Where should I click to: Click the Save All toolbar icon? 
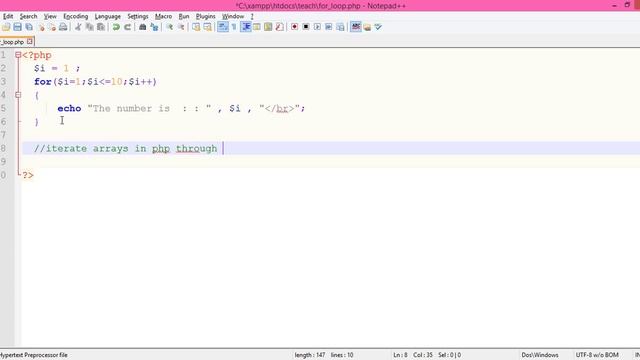(29, 27)
